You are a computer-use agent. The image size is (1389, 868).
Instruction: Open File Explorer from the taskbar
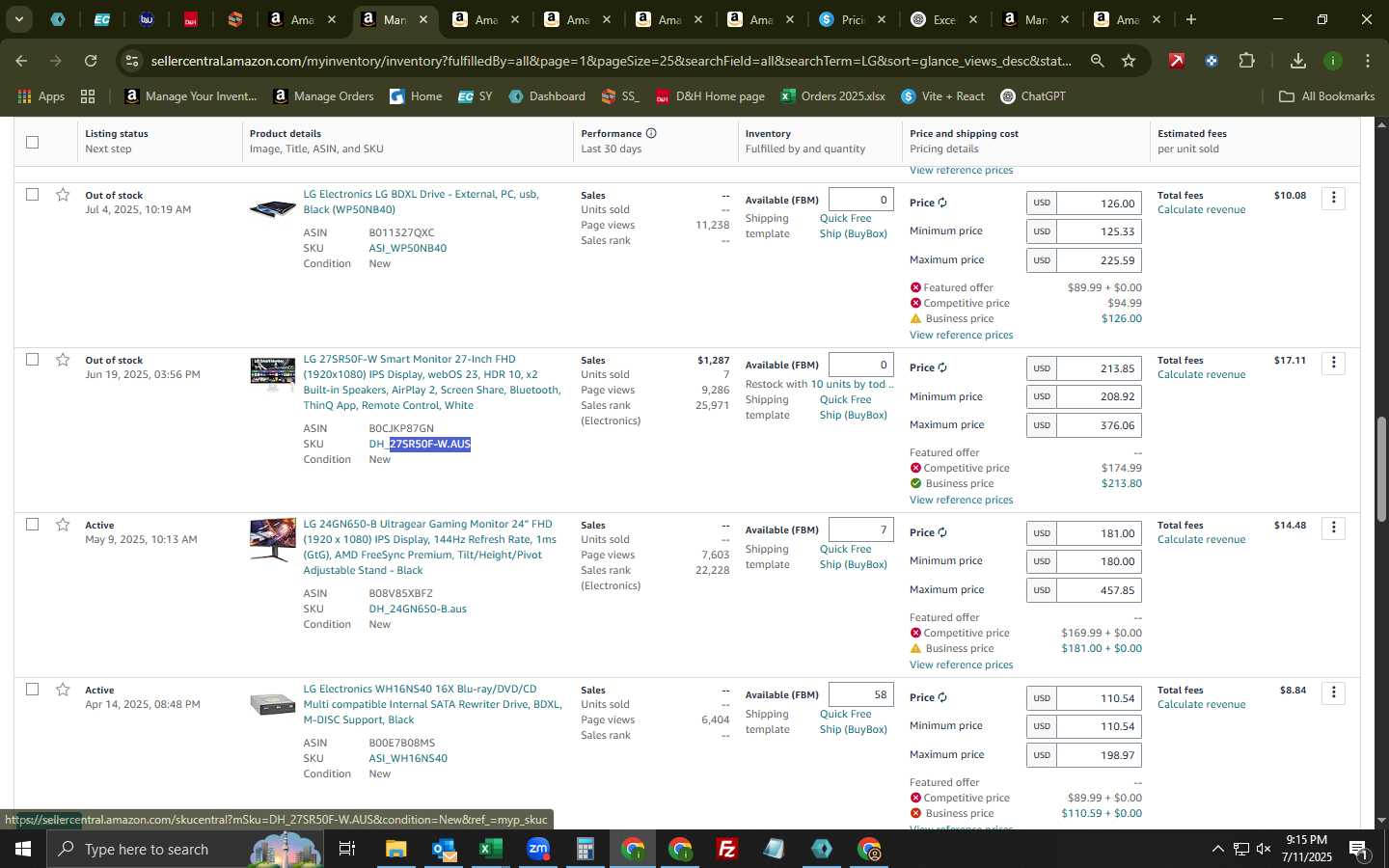click(x=396, y=849)
